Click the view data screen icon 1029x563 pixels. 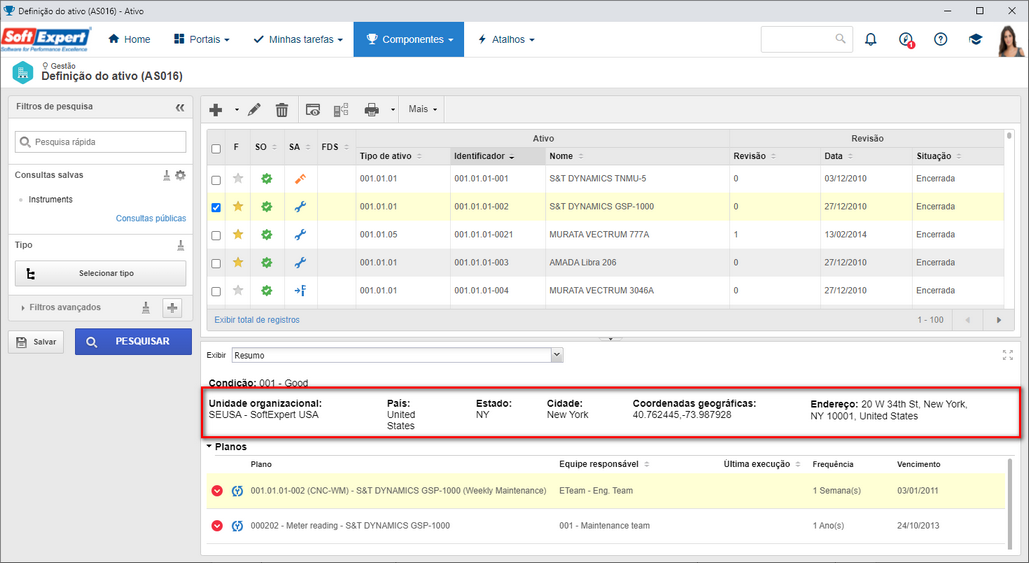tap(313, 110)
